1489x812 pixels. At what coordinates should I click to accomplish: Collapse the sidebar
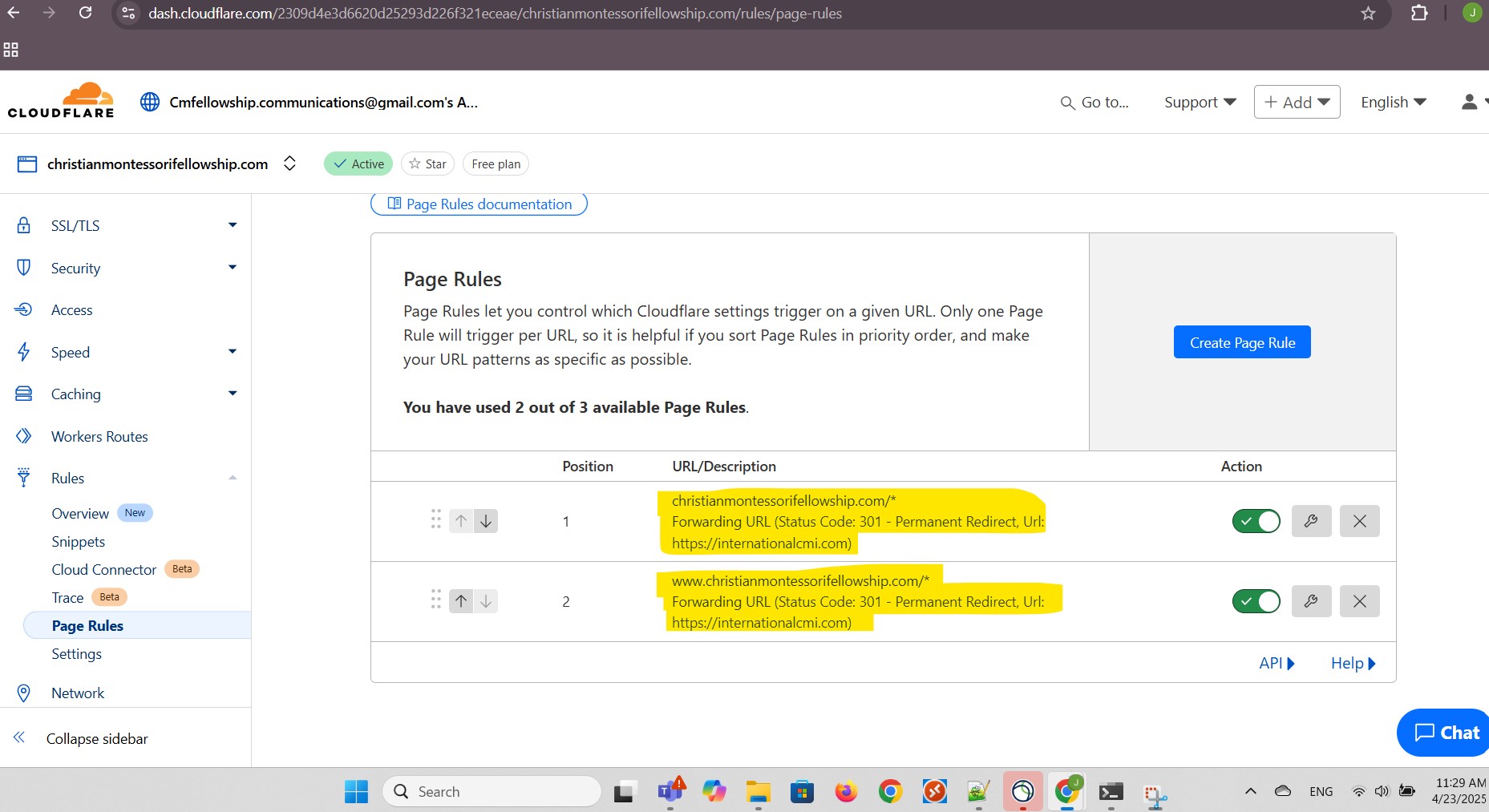tap(80, 738)
